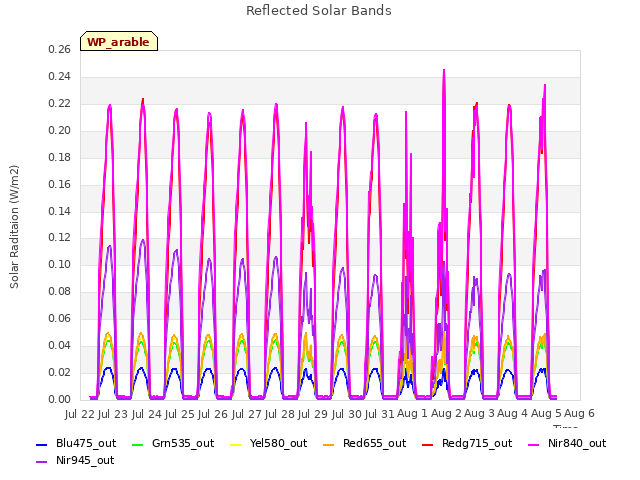Image resolution: width=640 pixels, height=480 pixels.
Task: Click the 0.00 y-axis tick label
Action: [60, 399]
